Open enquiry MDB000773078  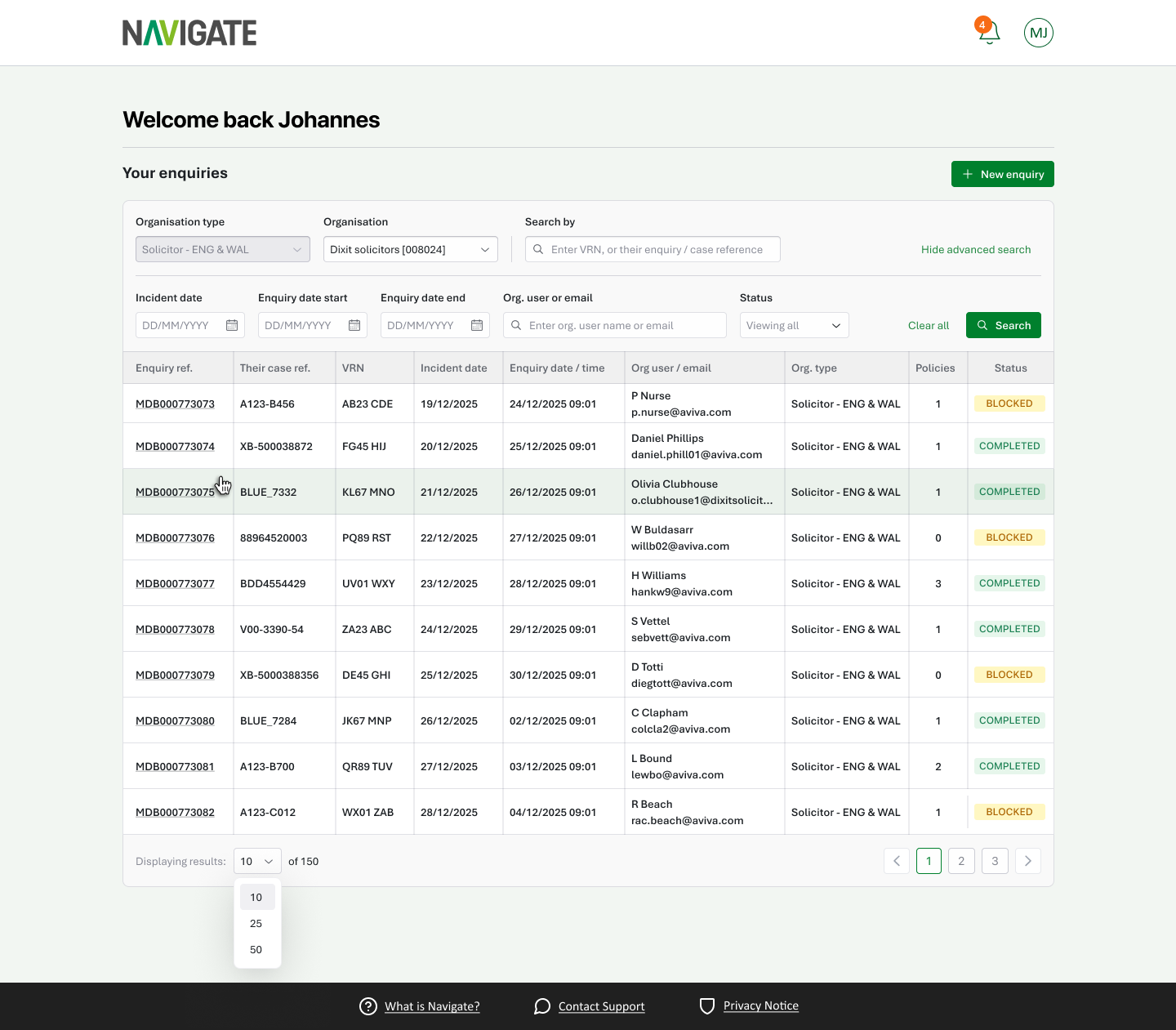[175, 629]
